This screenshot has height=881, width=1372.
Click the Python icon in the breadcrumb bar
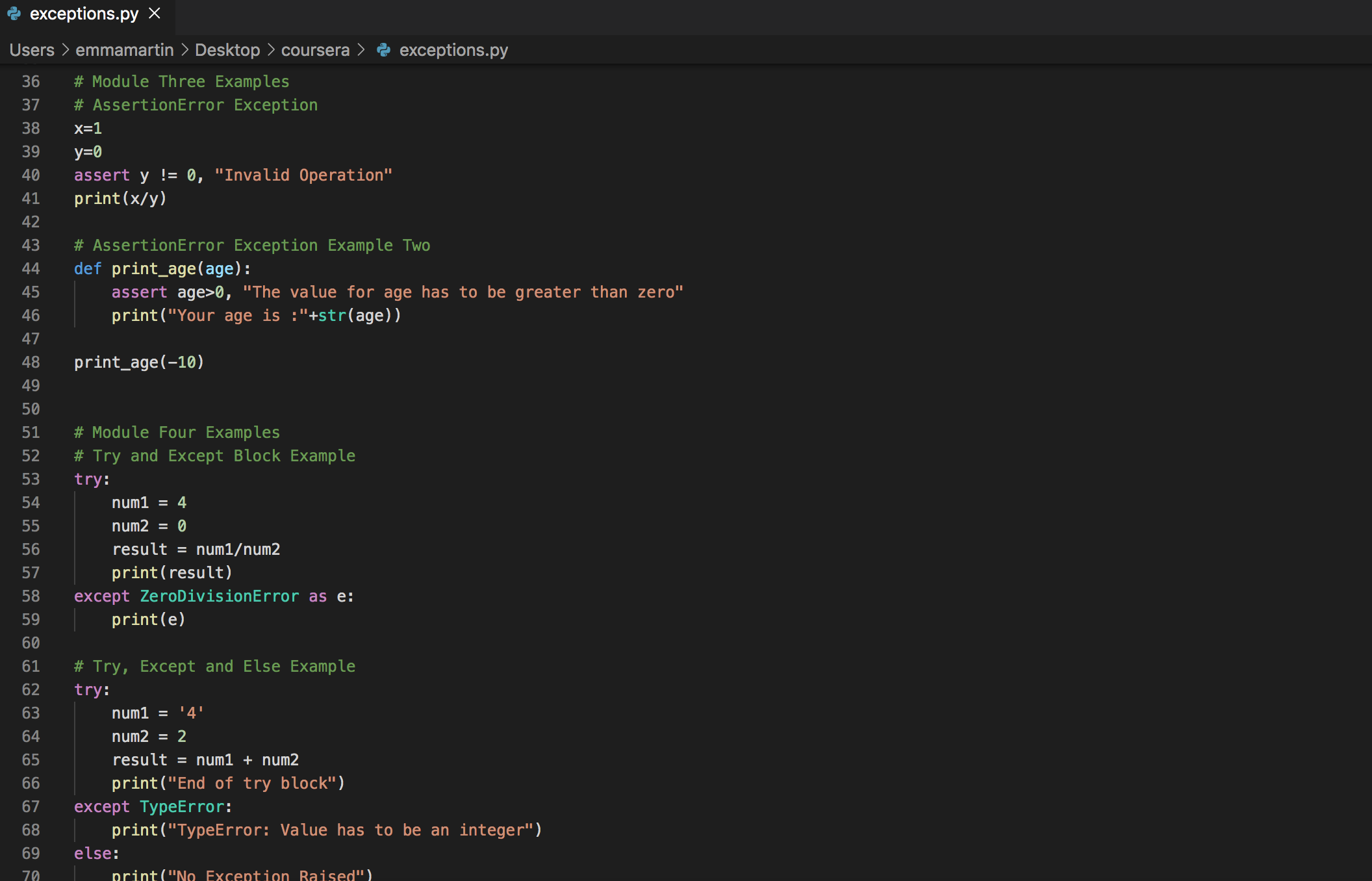tap(383, 50)
